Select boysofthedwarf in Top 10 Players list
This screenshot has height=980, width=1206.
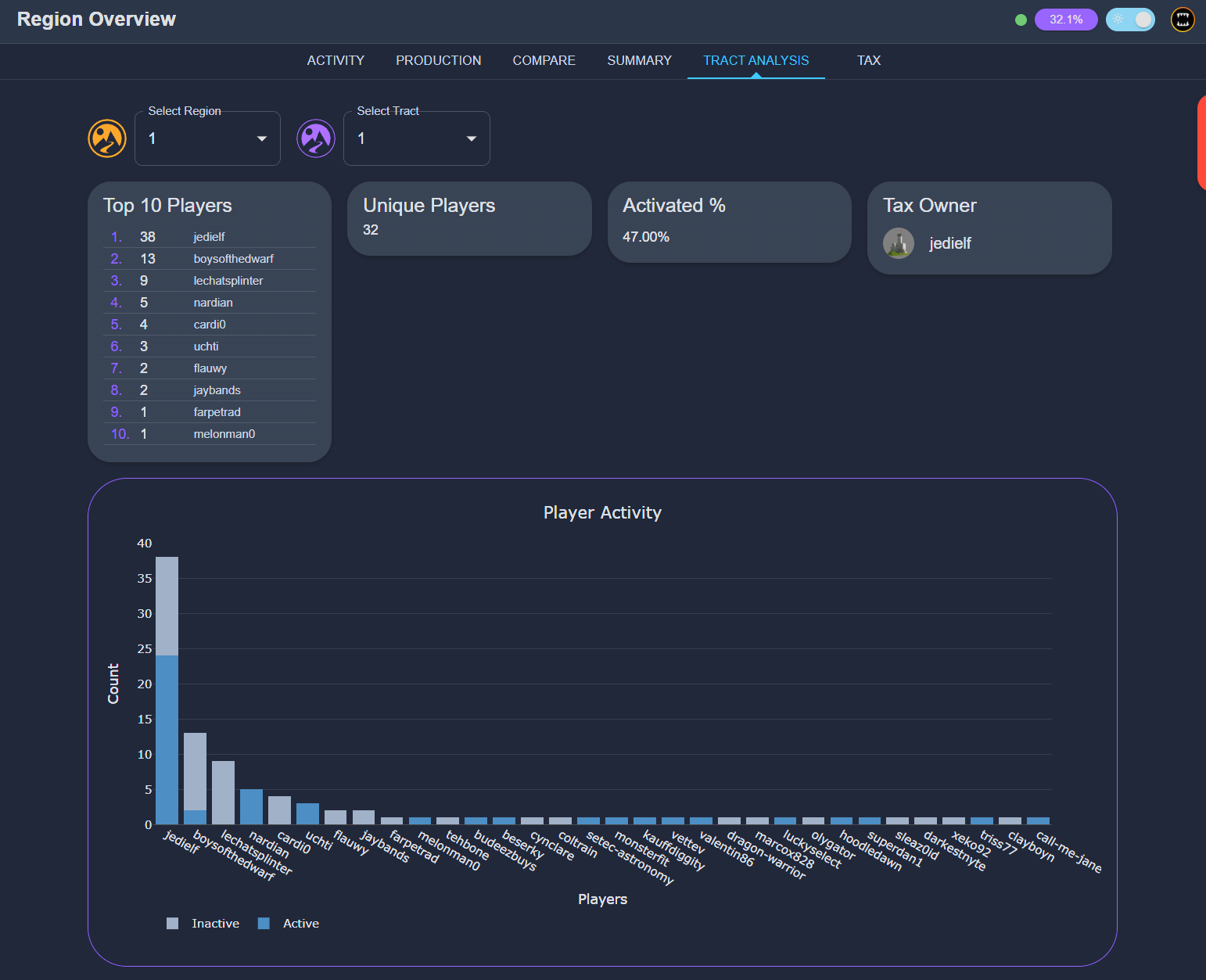233,259
